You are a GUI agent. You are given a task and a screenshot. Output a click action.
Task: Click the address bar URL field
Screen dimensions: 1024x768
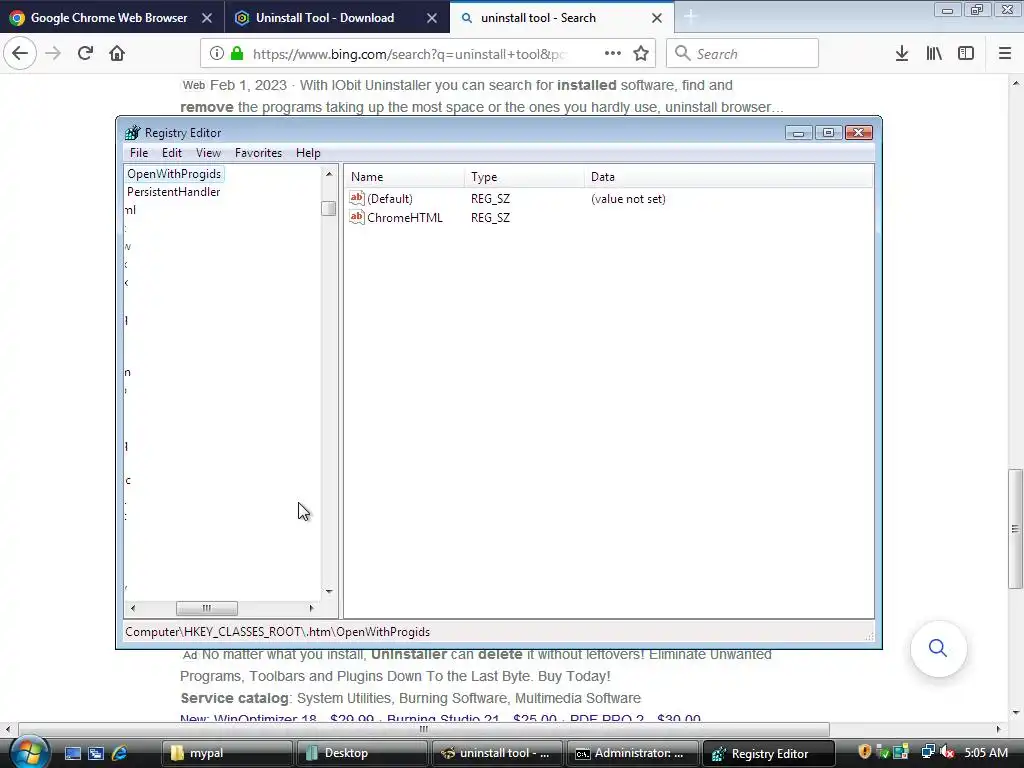[x=411, y=54]
